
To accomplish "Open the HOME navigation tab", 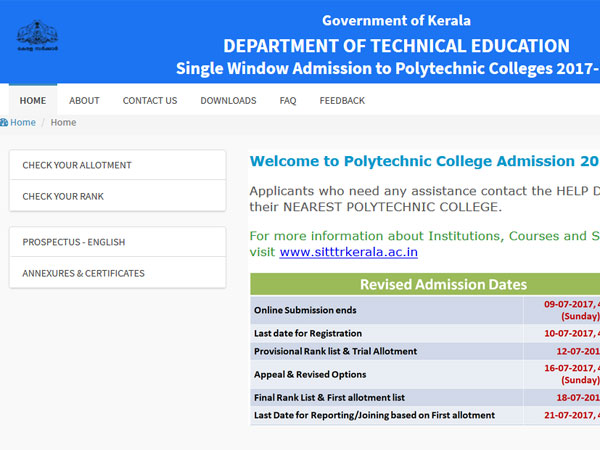I will (x=33, y=101).
